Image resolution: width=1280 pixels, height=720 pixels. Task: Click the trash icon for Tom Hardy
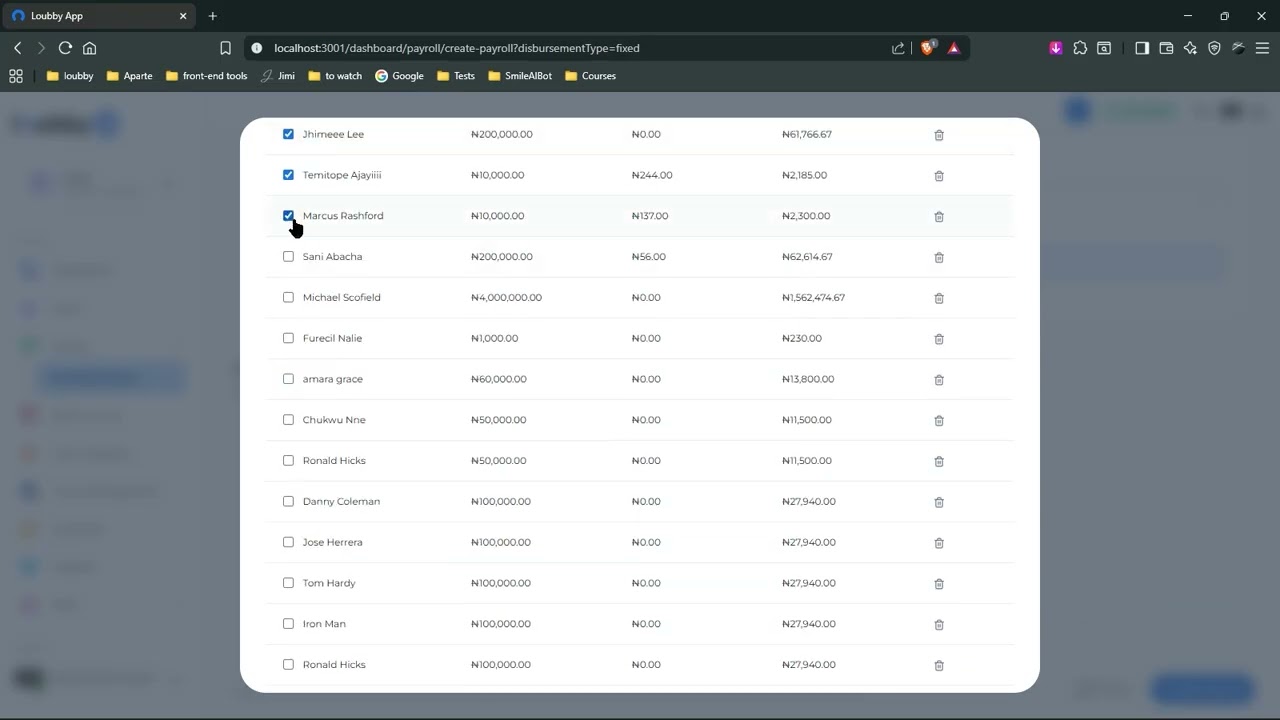coord(939,584)
